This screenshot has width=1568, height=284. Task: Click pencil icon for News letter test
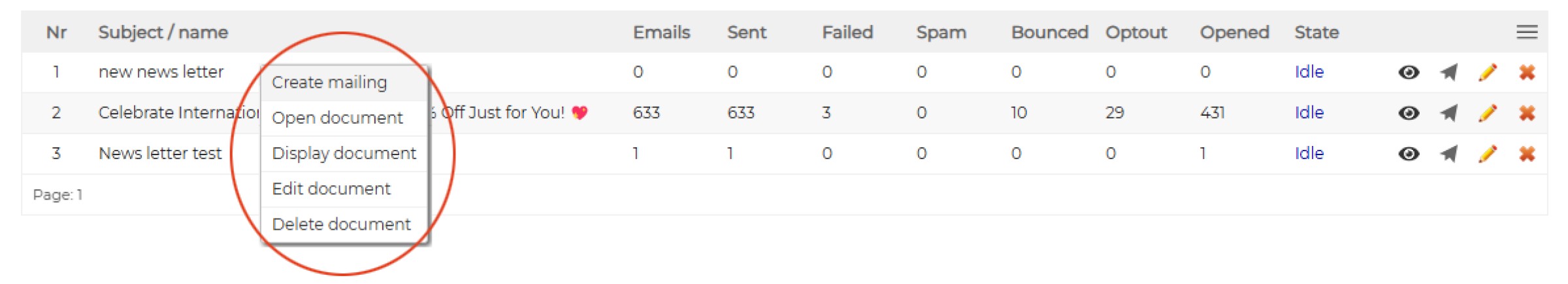coord(1488,154)
